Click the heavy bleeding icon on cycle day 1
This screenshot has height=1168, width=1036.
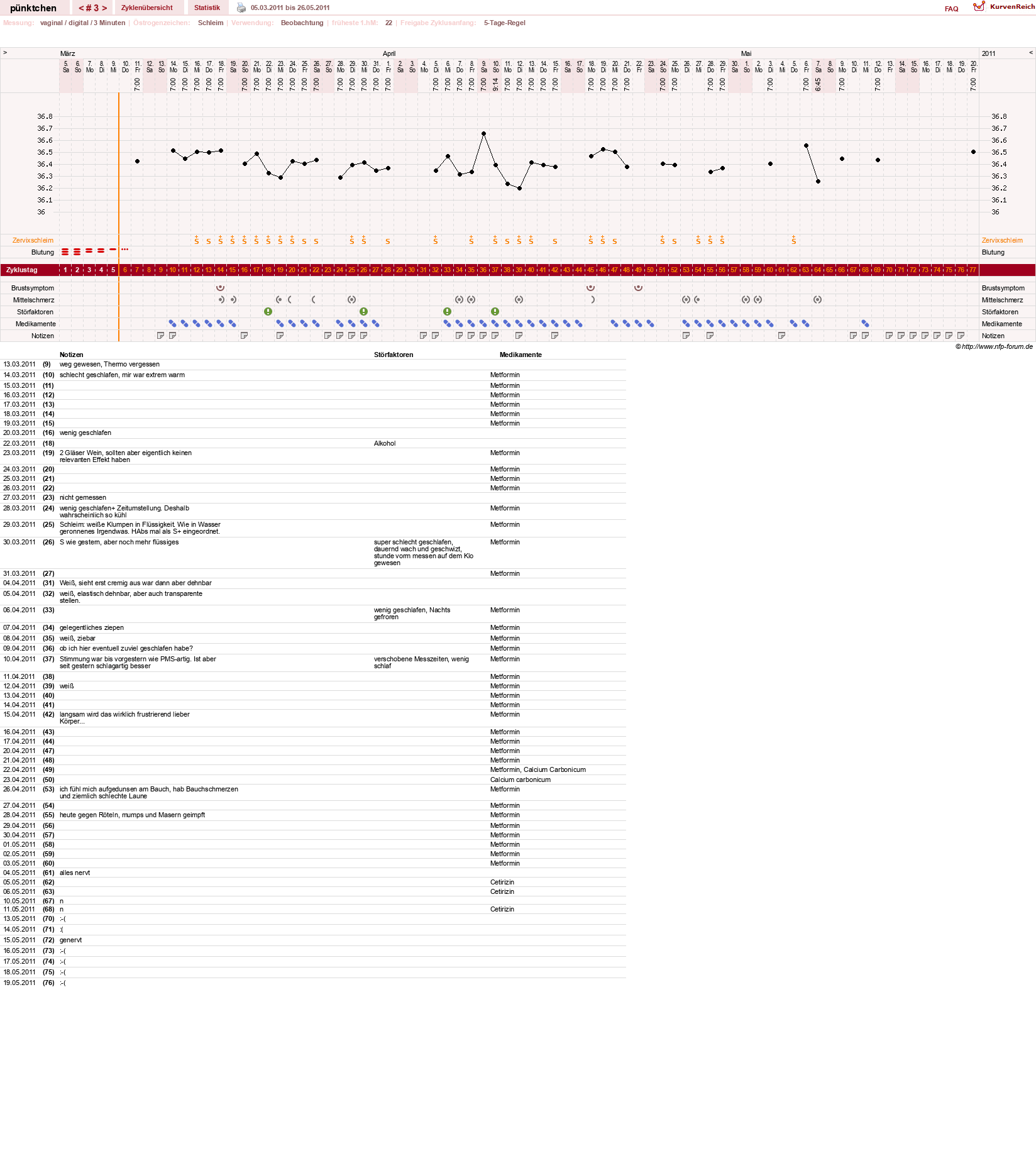65,252
